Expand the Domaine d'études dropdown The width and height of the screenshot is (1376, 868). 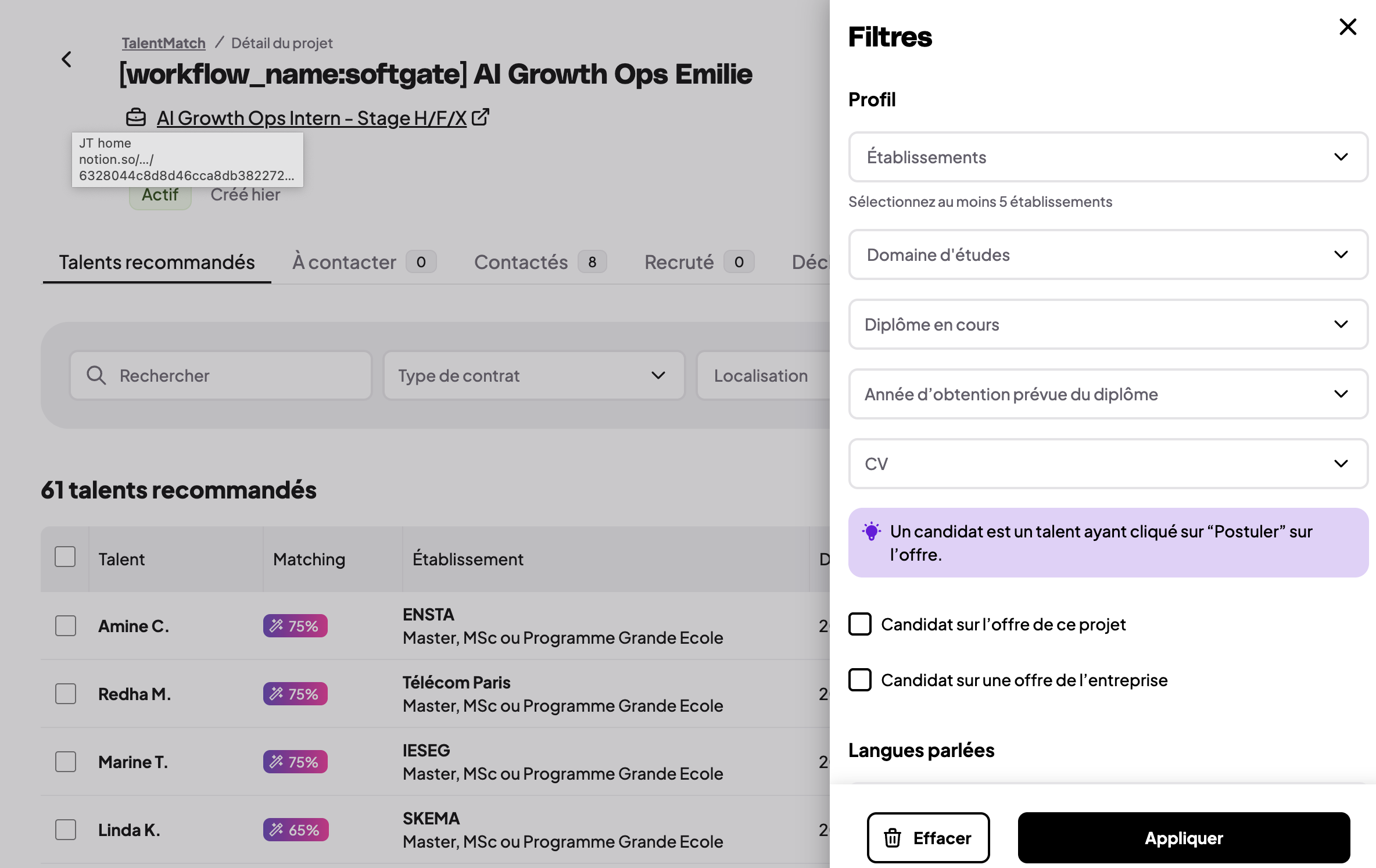1108,254
